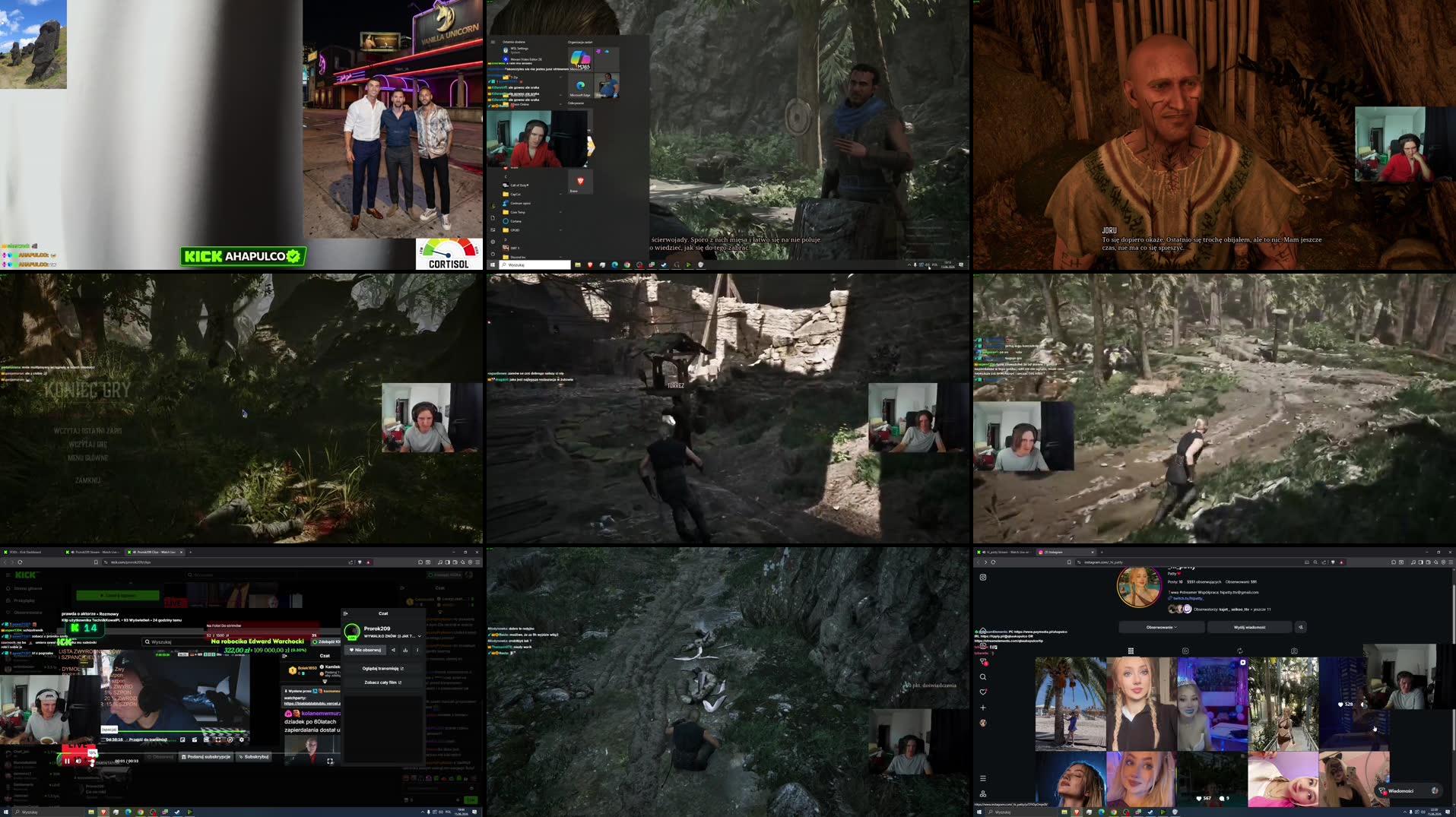This screenshot has height=817, width=1456.
Task: Open three-dot menu in Prorok209 panel
Action: (x=417, y=650)
